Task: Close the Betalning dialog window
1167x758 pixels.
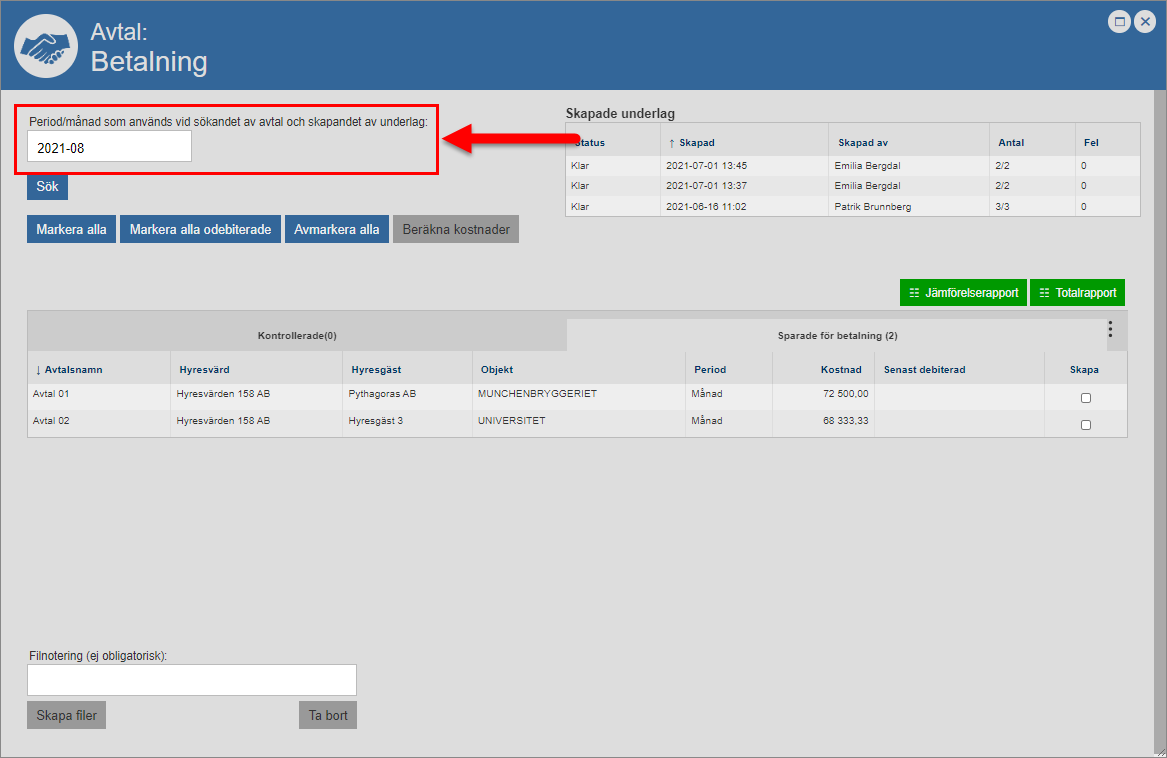Action: 1144,21
